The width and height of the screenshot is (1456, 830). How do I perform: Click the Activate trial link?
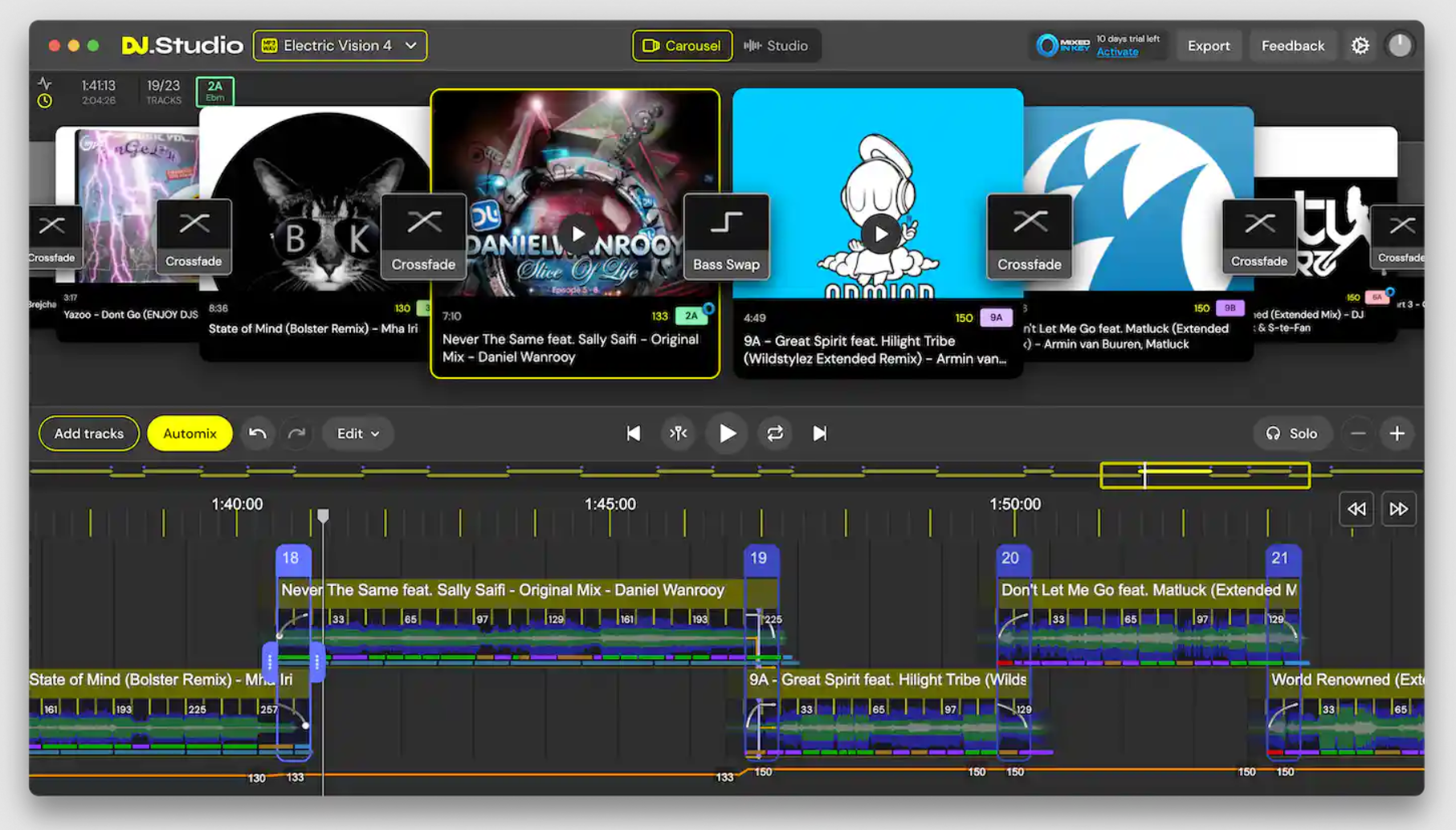pos(1117,52)
